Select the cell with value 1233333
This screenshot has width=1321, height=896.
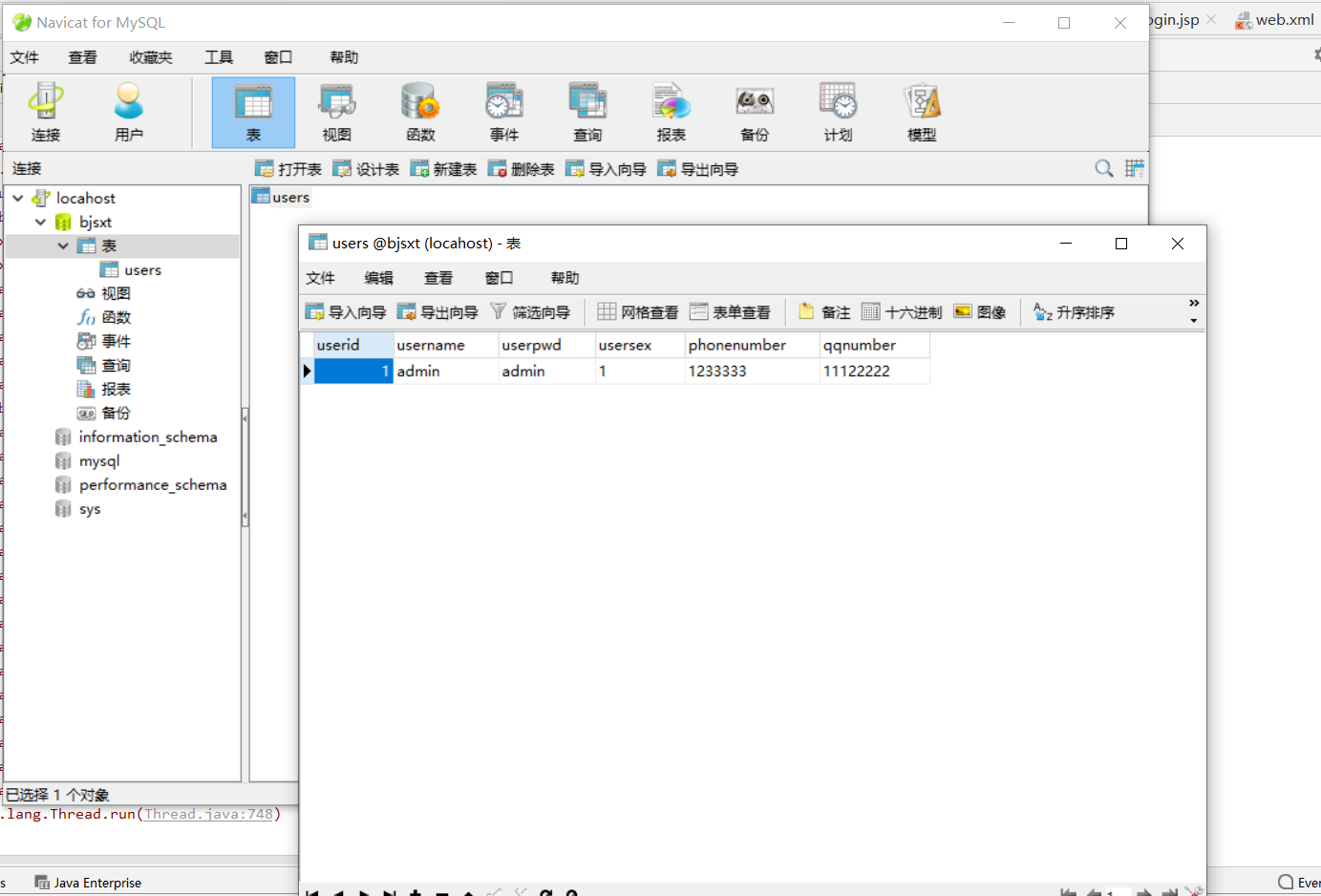[752, 371]
